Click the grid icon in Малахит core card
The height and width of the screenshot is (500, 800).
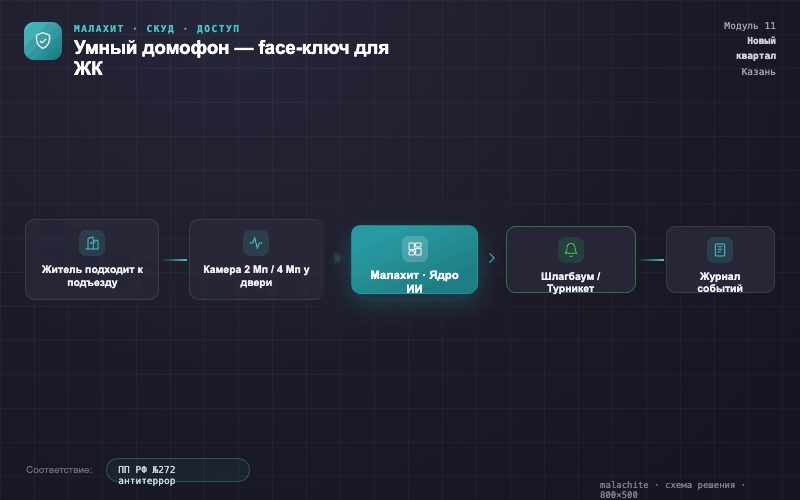[415, 249]
